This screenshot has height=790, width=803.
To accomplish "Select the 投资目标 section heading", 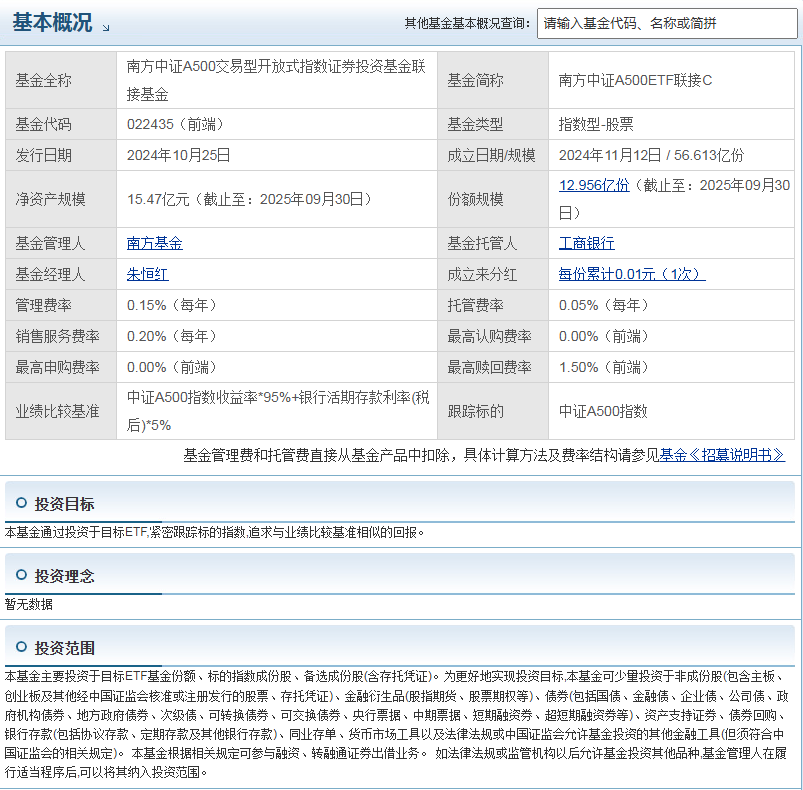I will point(65,504).
